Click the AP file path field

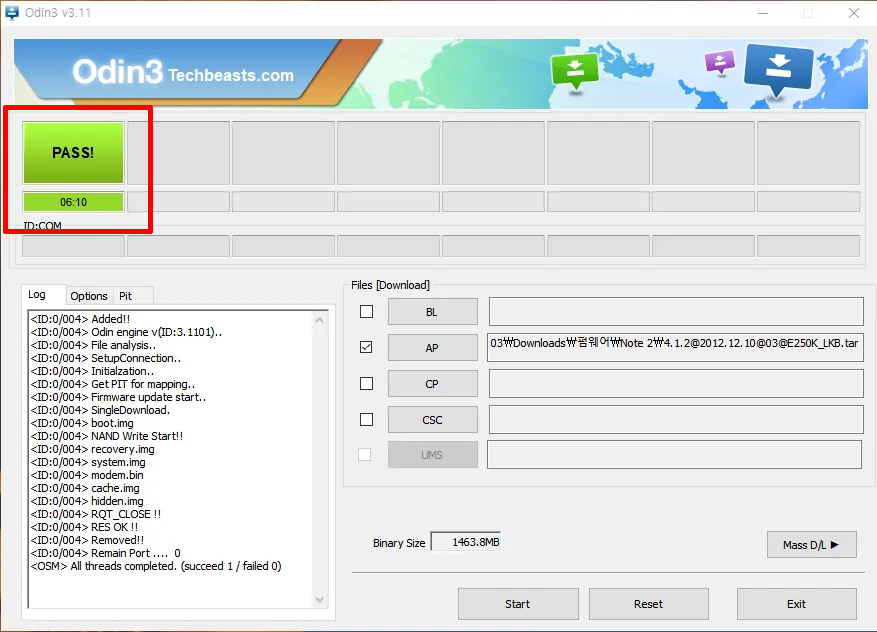click(x=675, y=347)
